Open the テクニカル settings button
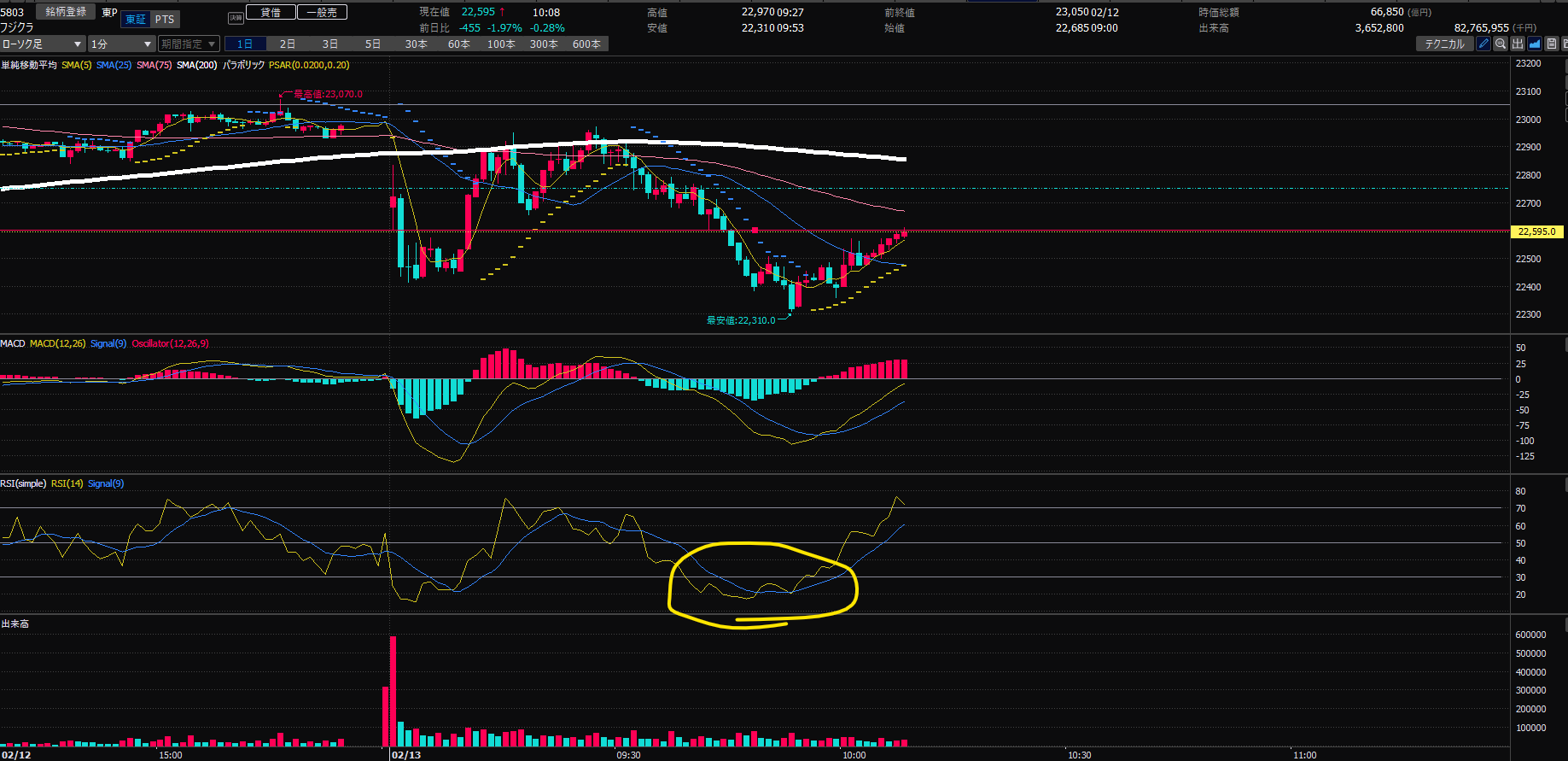Viewport: 1568px width, 761px height. (1444, 44)
